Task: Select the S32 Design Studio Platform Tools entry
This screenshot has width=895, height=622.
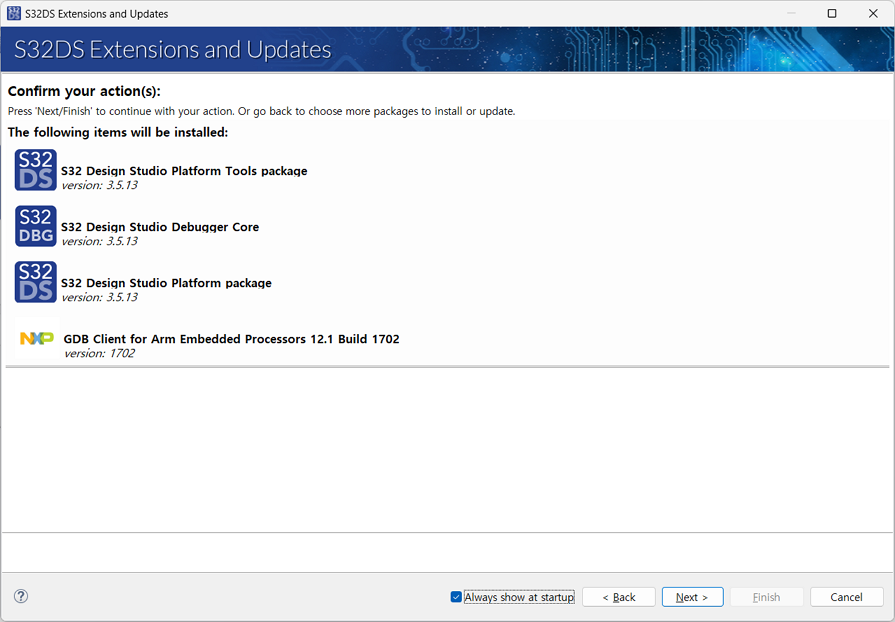Action: [184, 171]
